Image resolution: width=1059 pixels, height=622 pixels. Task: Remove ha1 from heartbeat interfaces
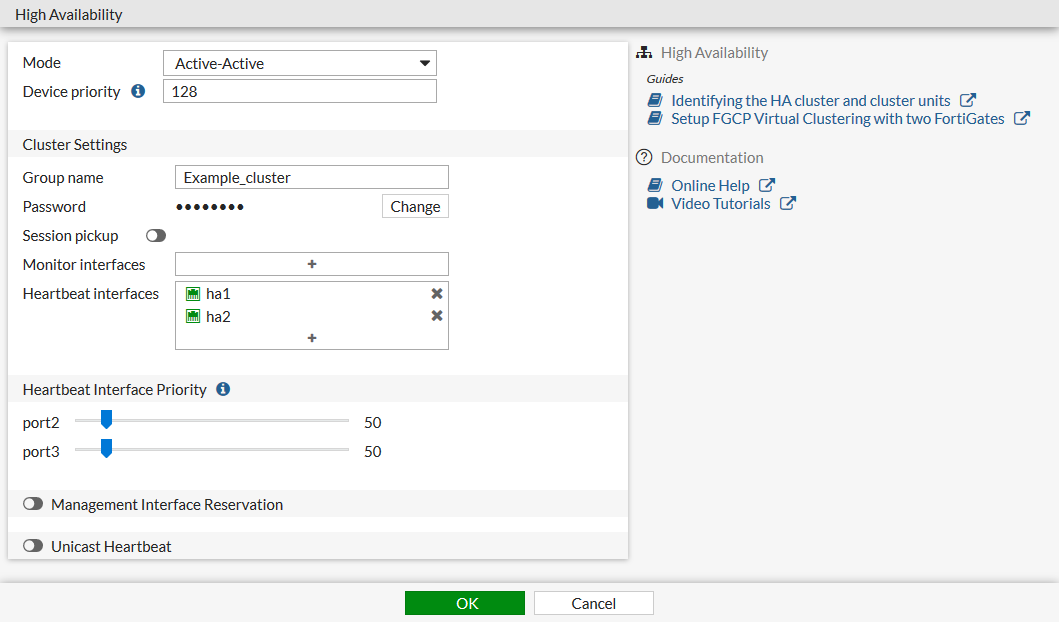[437, 294]
